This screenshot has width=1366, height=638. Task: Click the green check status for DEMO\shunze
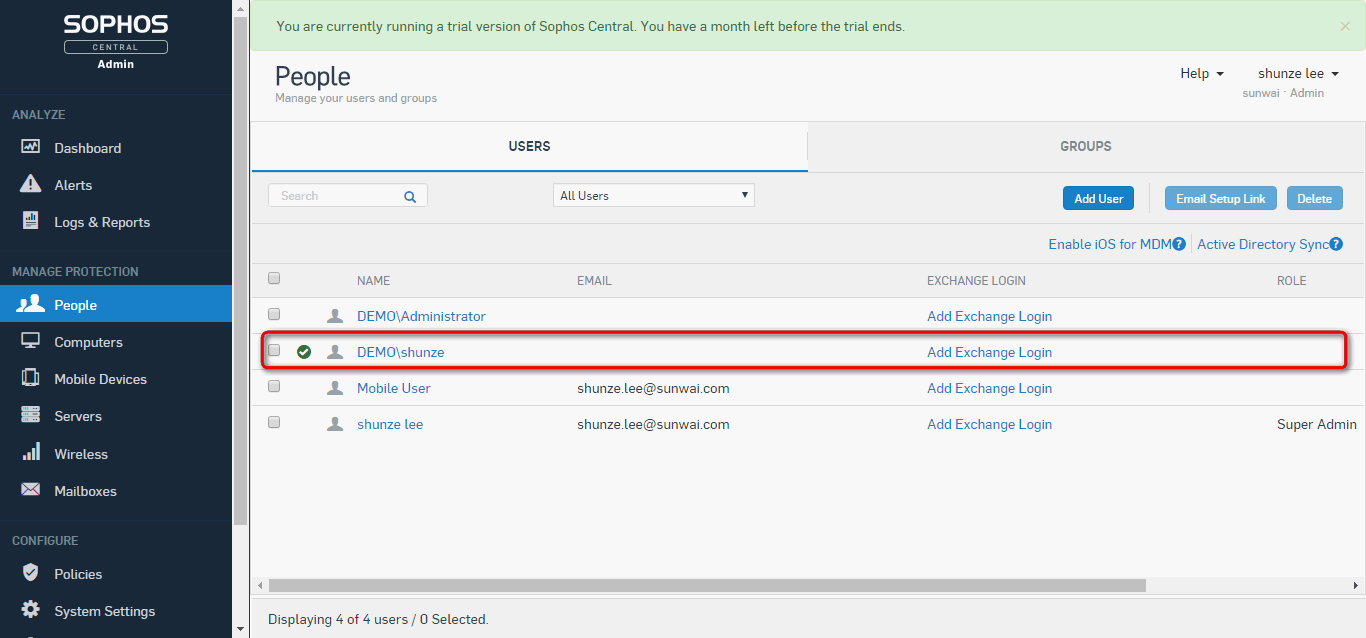point(304,352)
